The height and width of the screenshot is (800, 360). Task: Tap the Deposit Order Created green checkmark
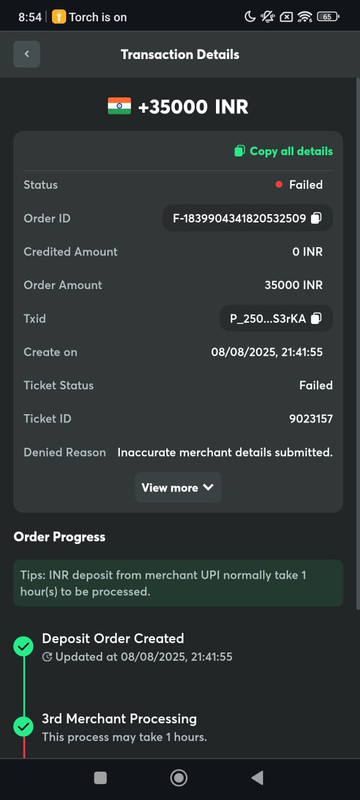[23, 647]
